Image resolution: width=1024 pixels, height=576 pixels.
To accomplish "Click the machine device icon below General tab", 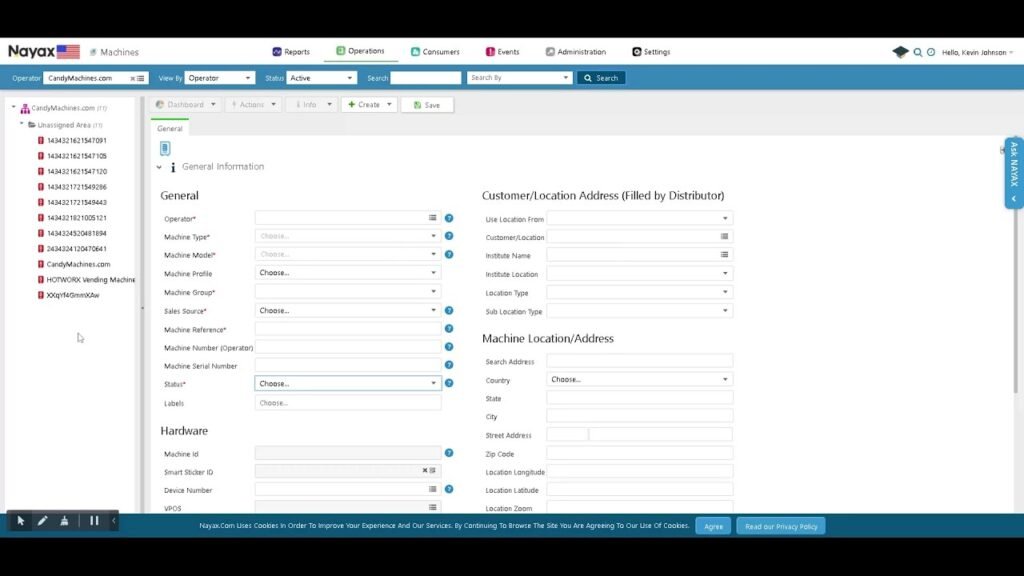I will tap(165, 148).
